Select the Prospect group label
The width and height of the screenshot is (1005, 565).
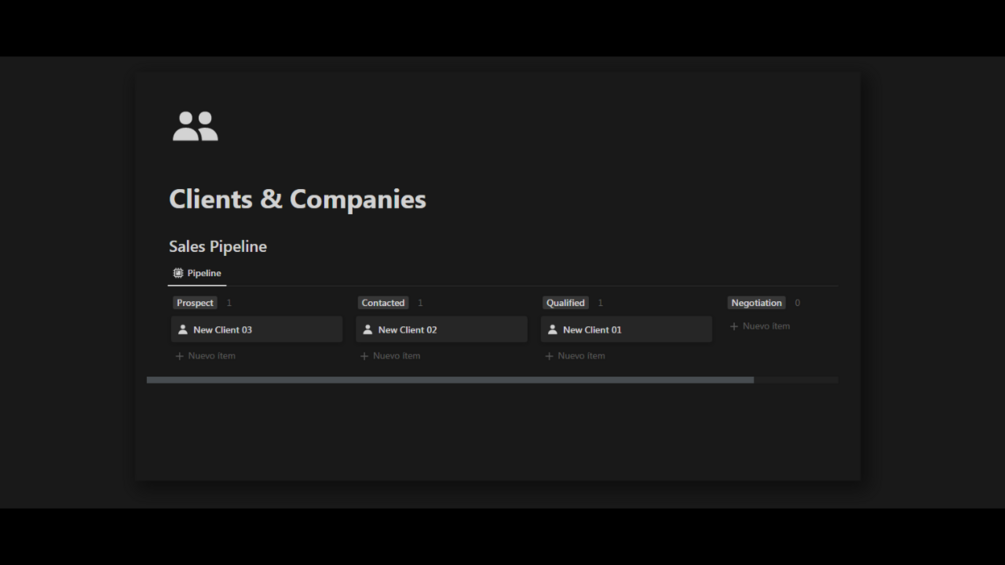click(195, 303)
